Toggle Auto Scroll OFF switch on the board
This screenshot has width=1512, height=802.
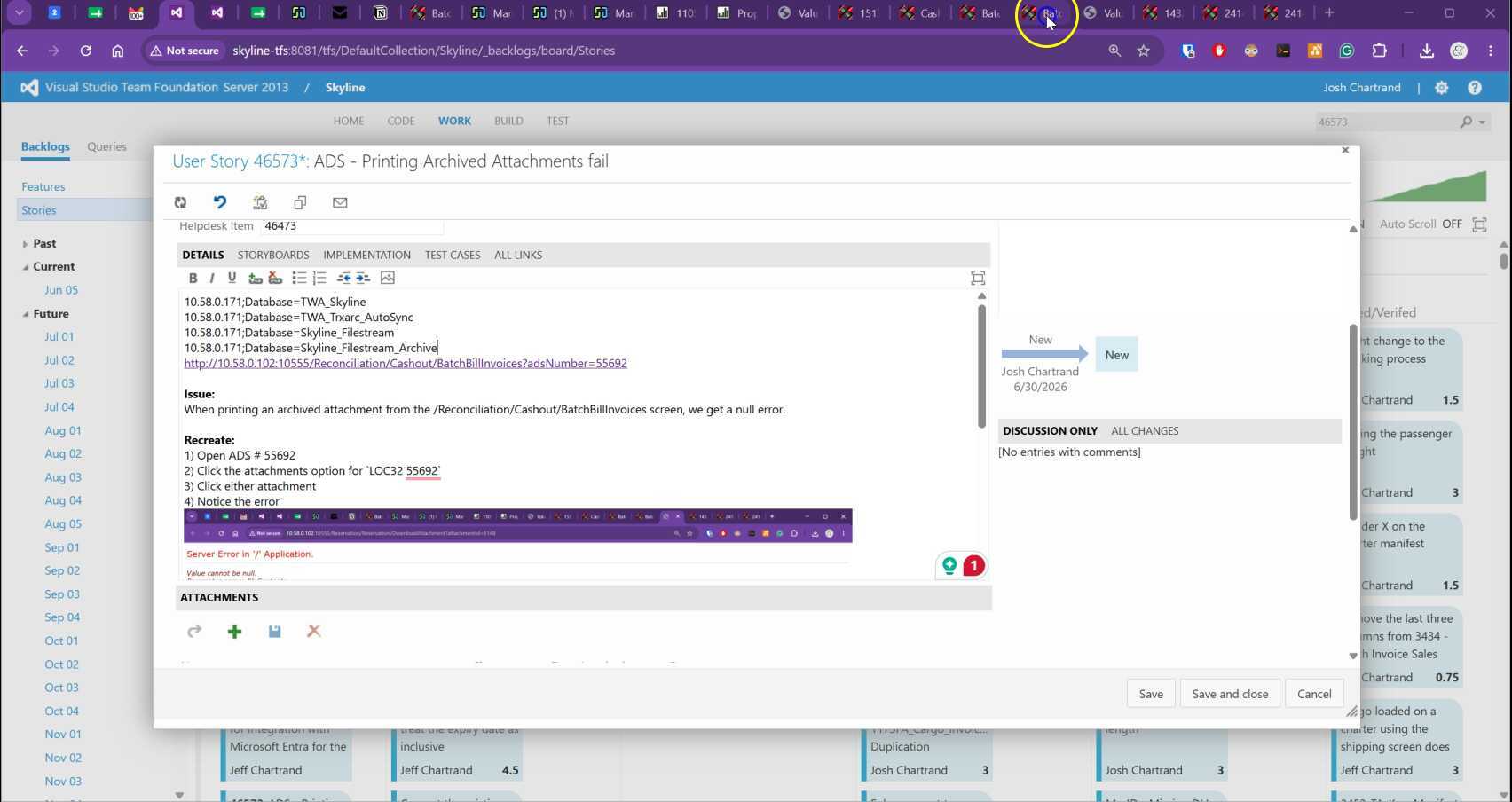pyautogui.click(x=1452, y=224)
